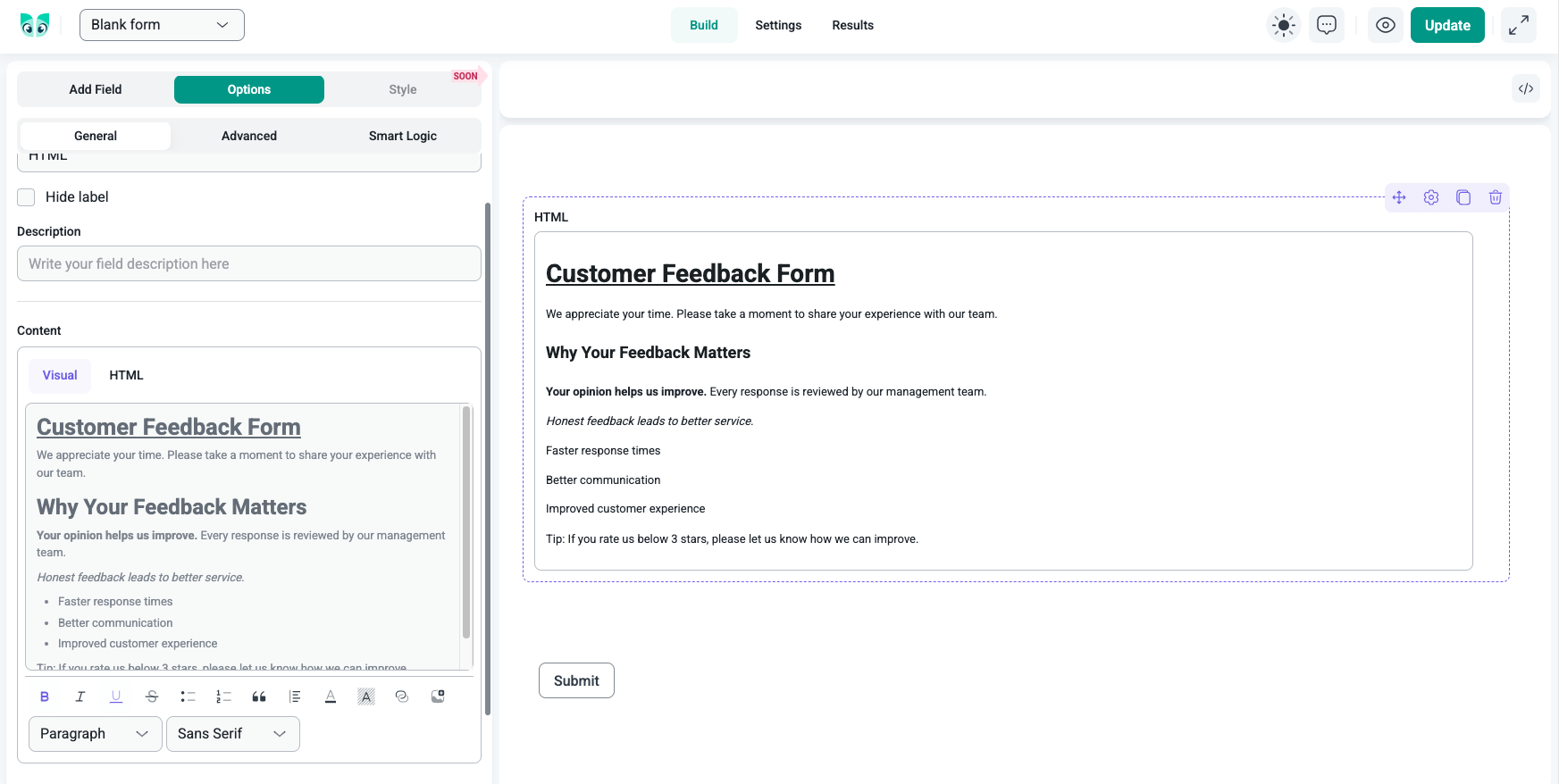Duplicate the HTML field

tap(1463, 197)
